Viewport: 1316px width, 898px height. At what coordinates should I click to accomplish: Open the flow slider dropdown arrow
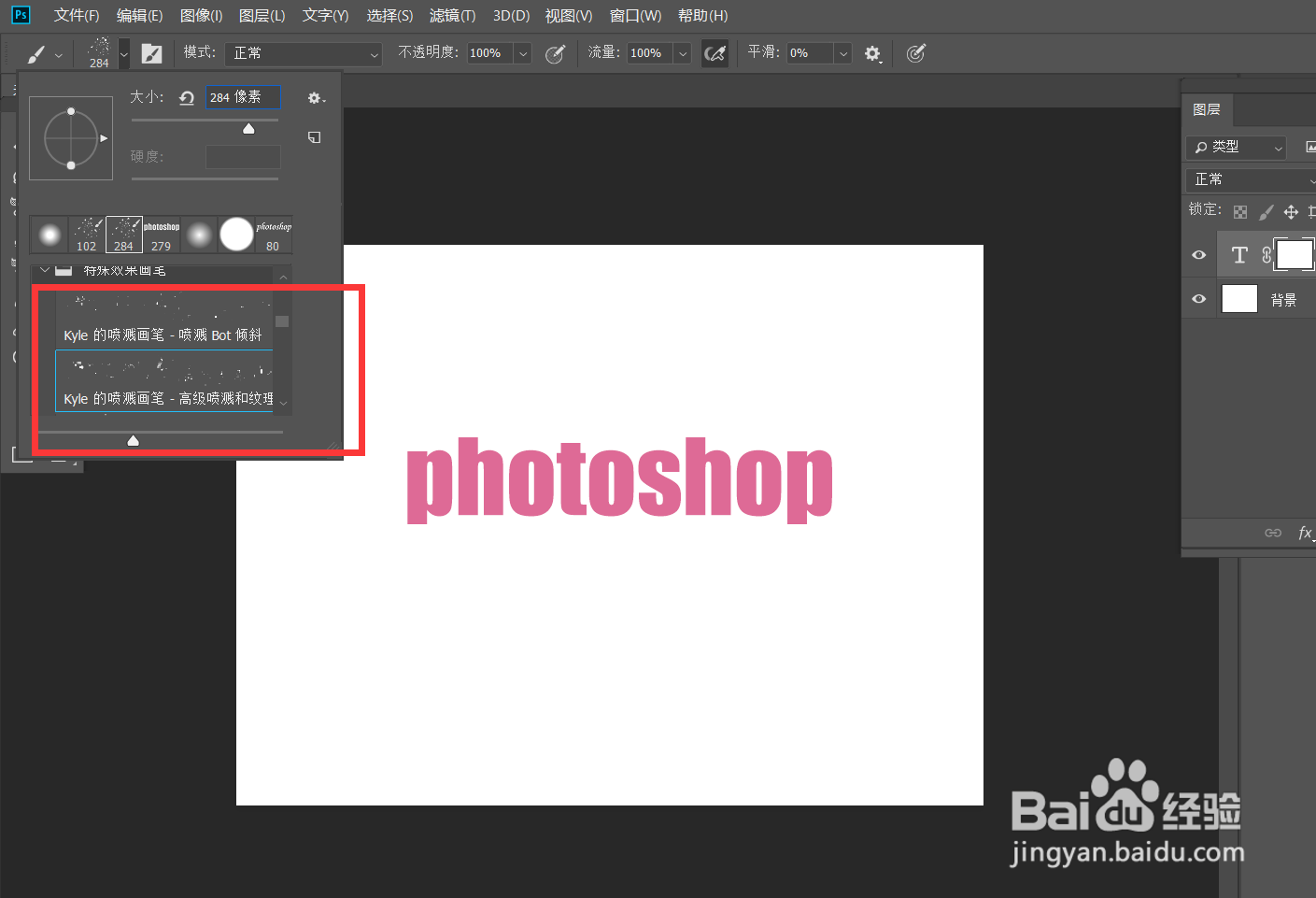683,53
